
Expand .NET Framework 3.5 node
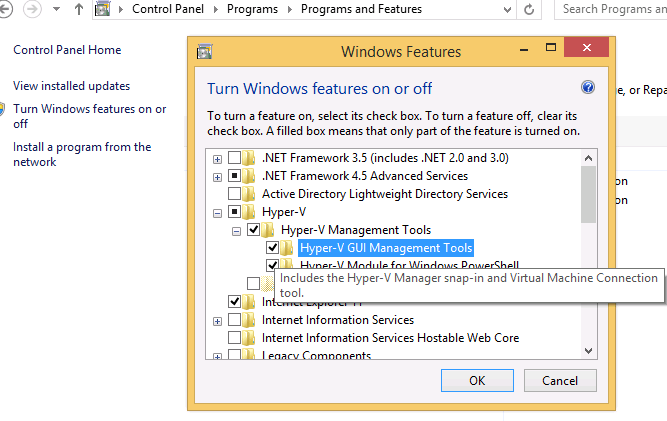(x=217, y=159)
